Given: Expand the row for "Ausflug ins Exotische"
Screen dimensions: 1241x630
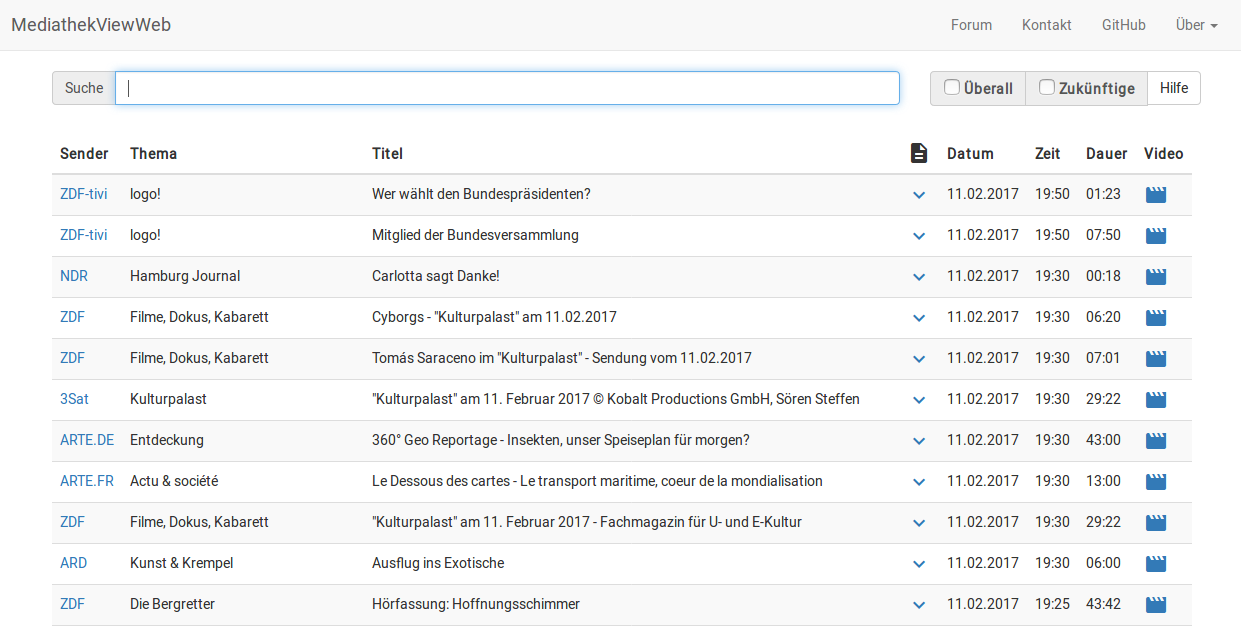Looking at the screenshot, I should click(918, 563).
